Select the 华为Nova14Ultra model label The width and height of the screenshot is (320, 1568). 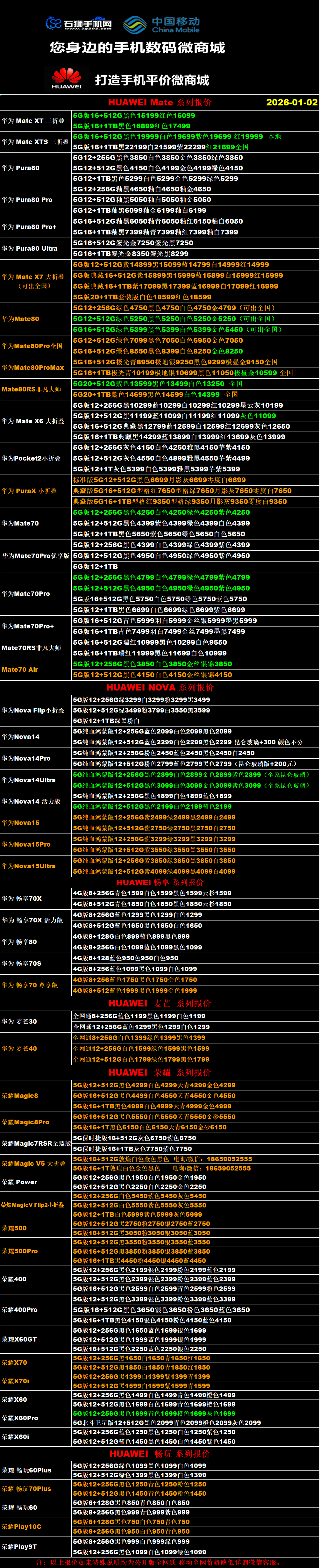click(x=28, y=780)
